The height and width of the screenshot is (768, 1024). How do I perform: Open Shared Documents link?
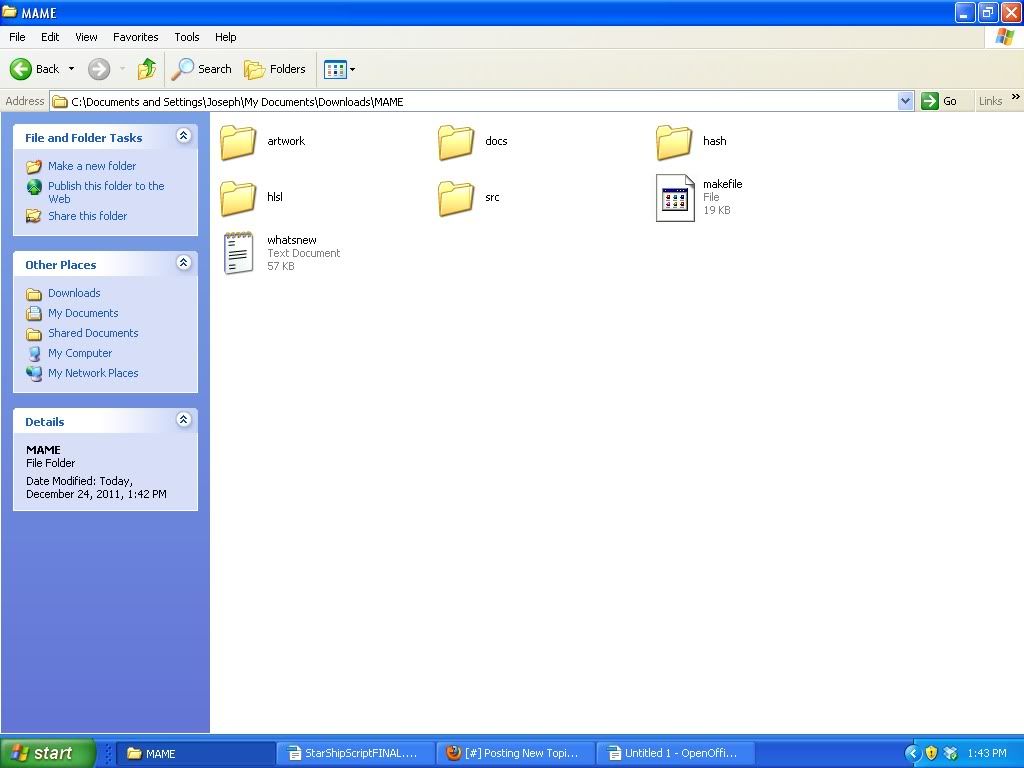tap(93, 333)
